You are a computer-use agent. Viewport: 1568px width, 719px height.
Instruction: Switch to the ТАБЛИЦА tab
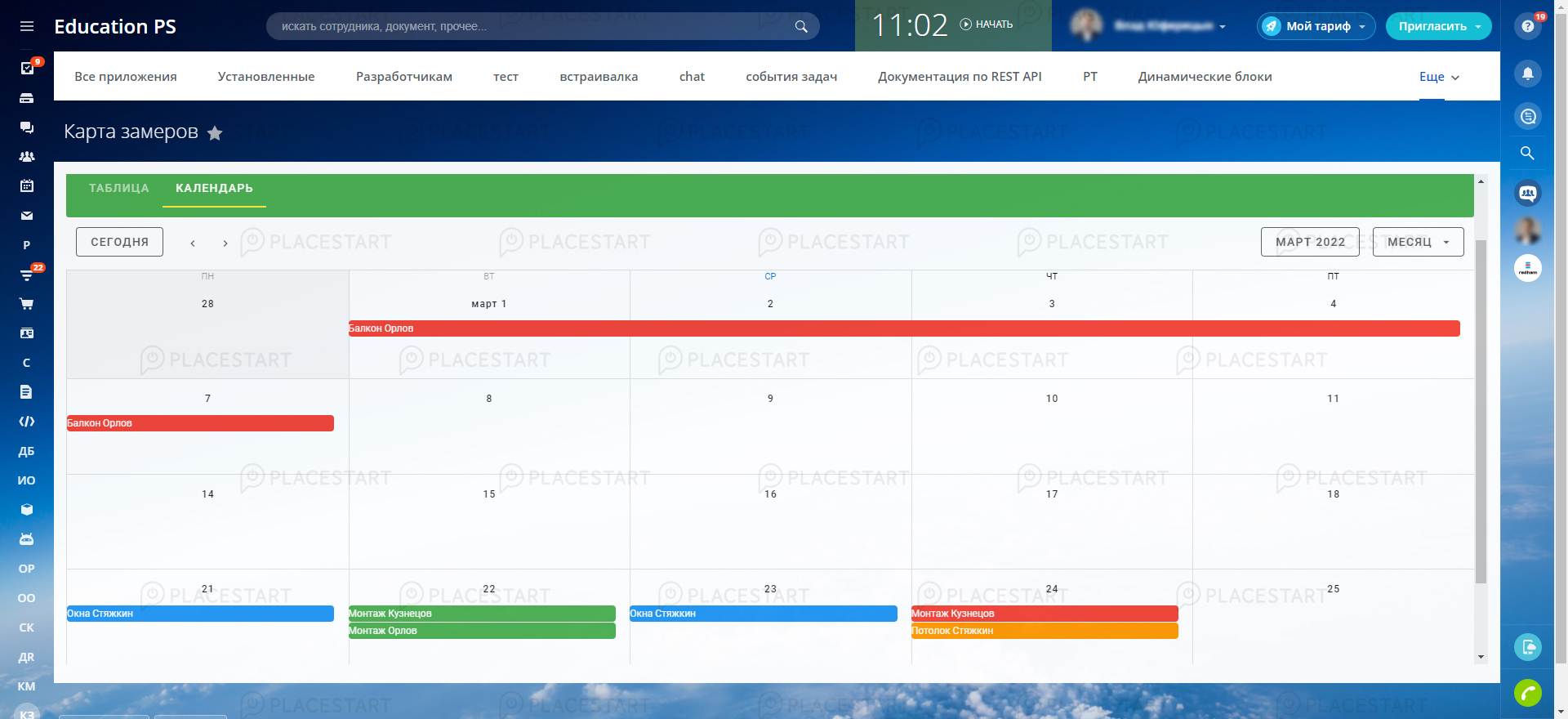click(x=119, y=188)
